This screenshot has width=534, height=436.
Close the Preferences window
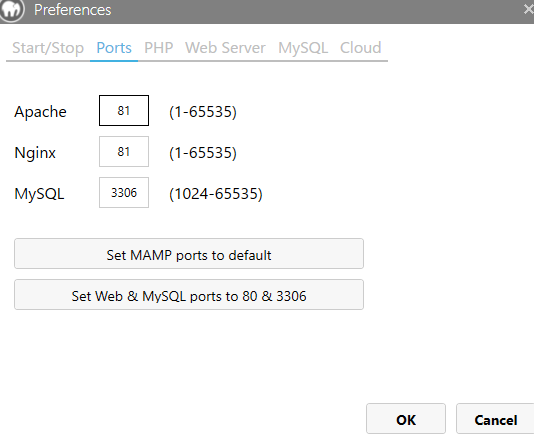[x=529, y=9]
